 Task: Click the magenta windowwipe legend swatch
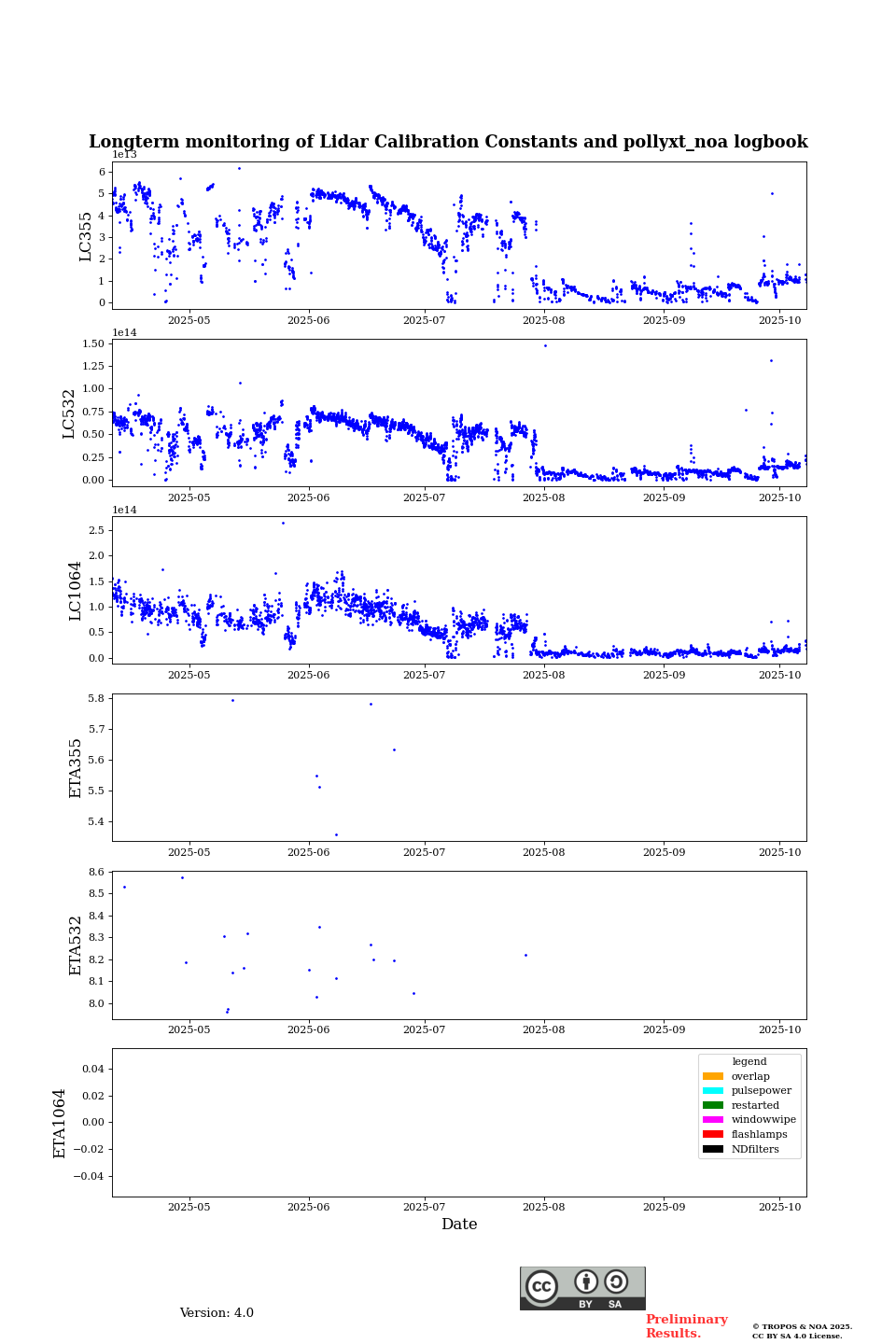pyautogui.click(x=713, y=1120)
